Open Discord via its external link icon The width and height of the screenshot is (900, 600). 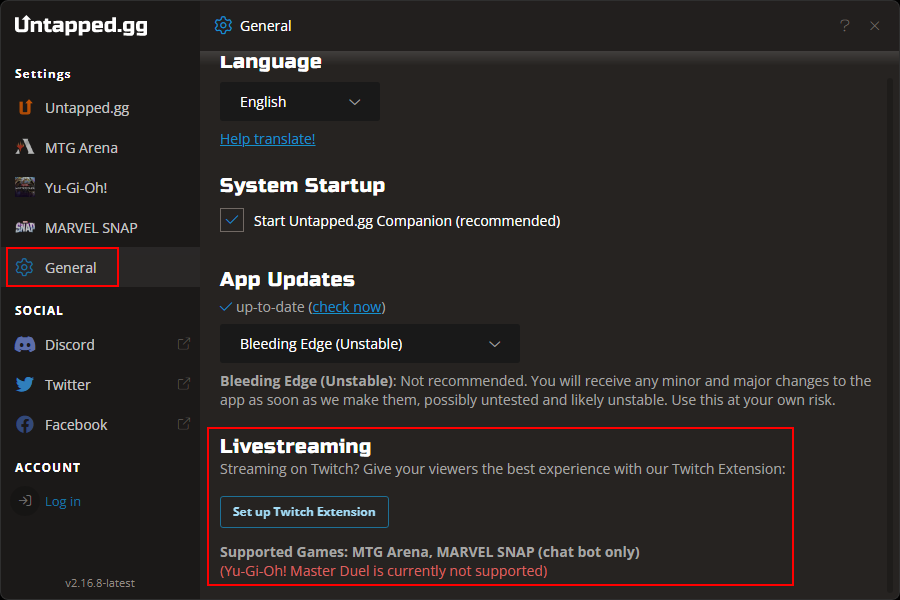pos(184,344)
